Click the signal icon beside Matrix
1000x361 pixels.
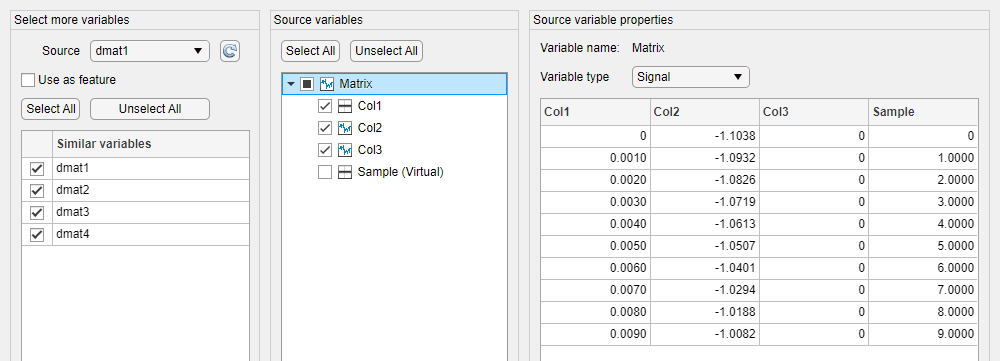click(x=327, y=84)
